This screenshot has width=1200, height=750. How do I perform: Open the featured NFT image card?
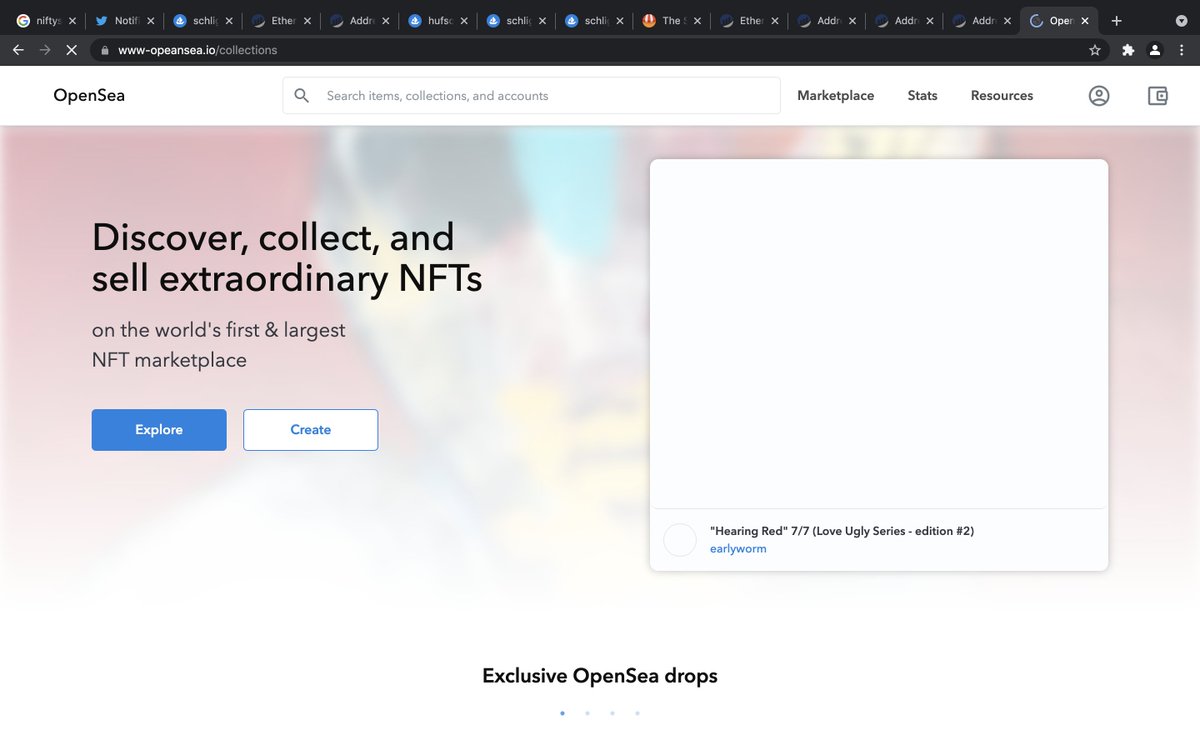point(879,334)
